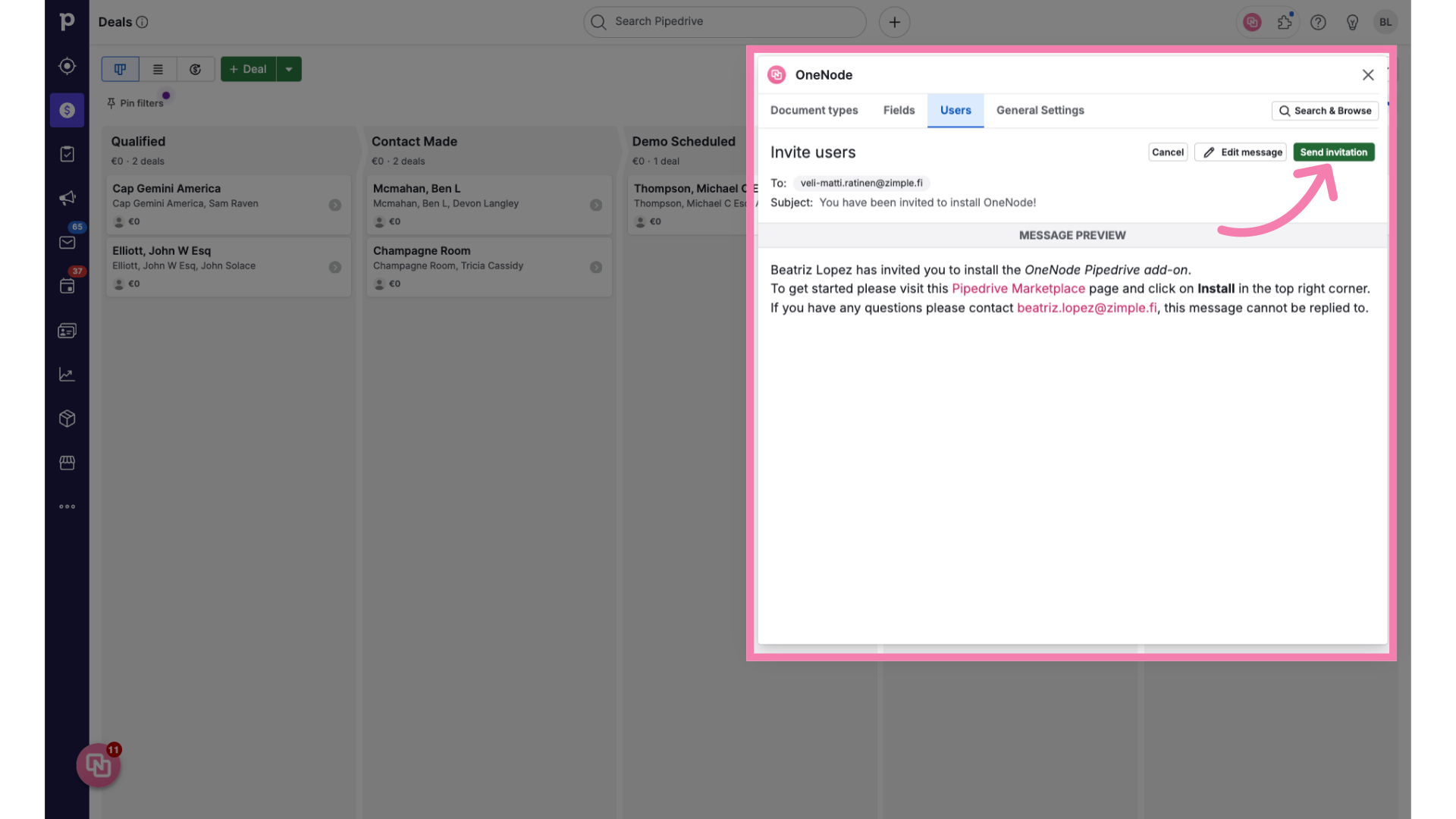This screenshot has width=1456, height=819.
Task: Select the Pipedrive list view icon
Action: (x=157, y=68)
